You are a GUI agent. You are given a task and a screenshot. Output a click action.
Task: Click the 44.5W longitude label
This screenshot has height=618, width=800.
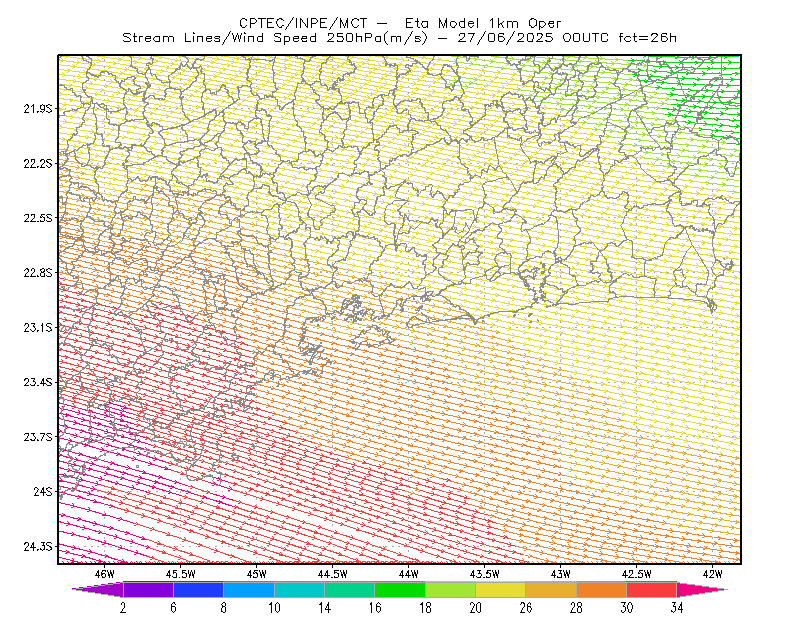click(x=333, y=574)
